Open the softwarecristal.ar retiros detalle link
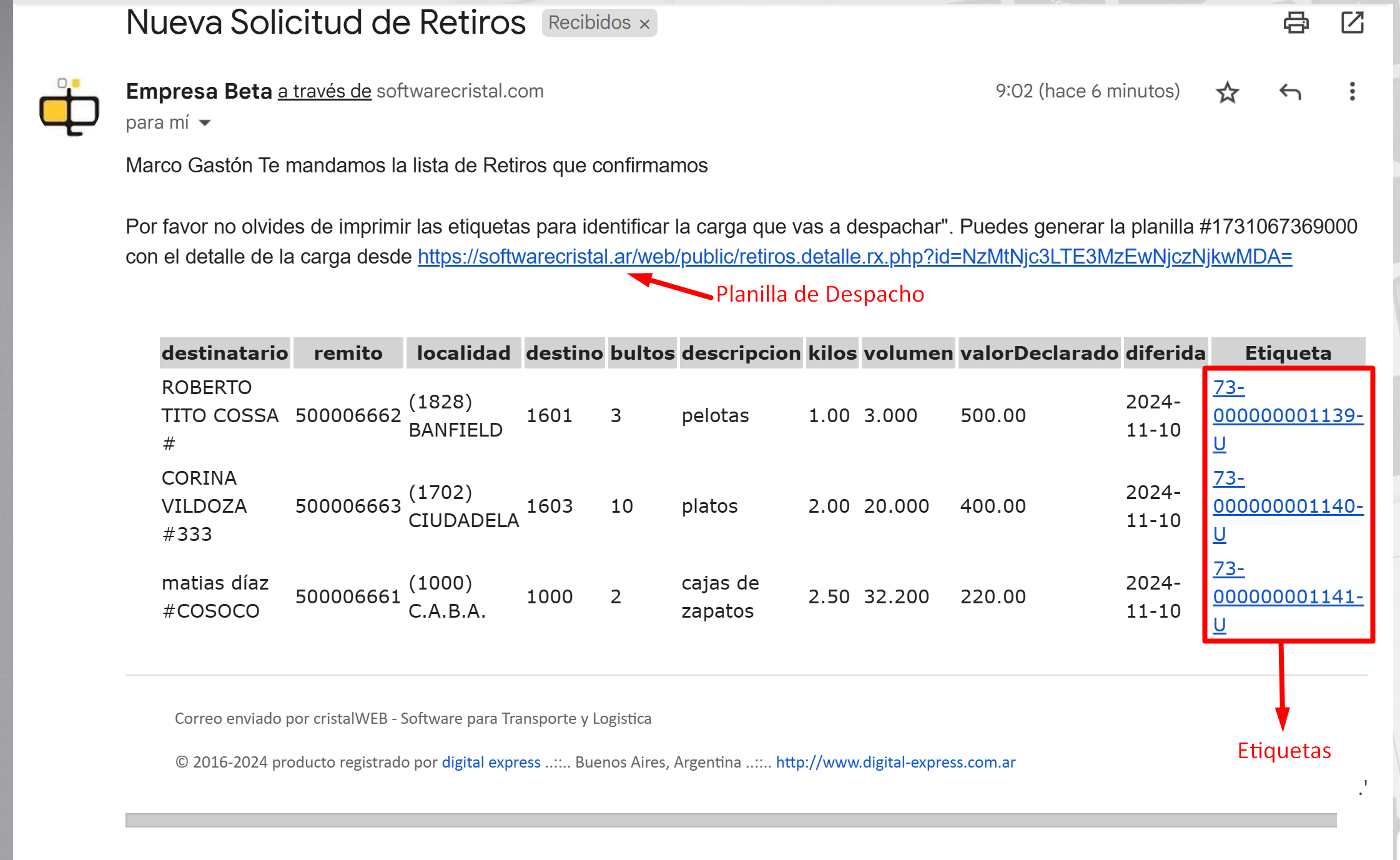 [x=854, y=257]
